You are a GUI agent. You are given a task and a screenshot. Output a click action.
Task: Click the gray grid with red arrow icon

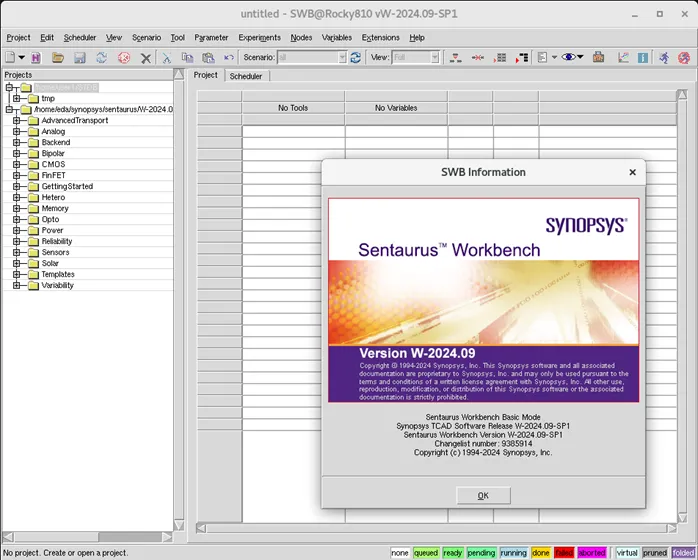click(x=499, y=57)
